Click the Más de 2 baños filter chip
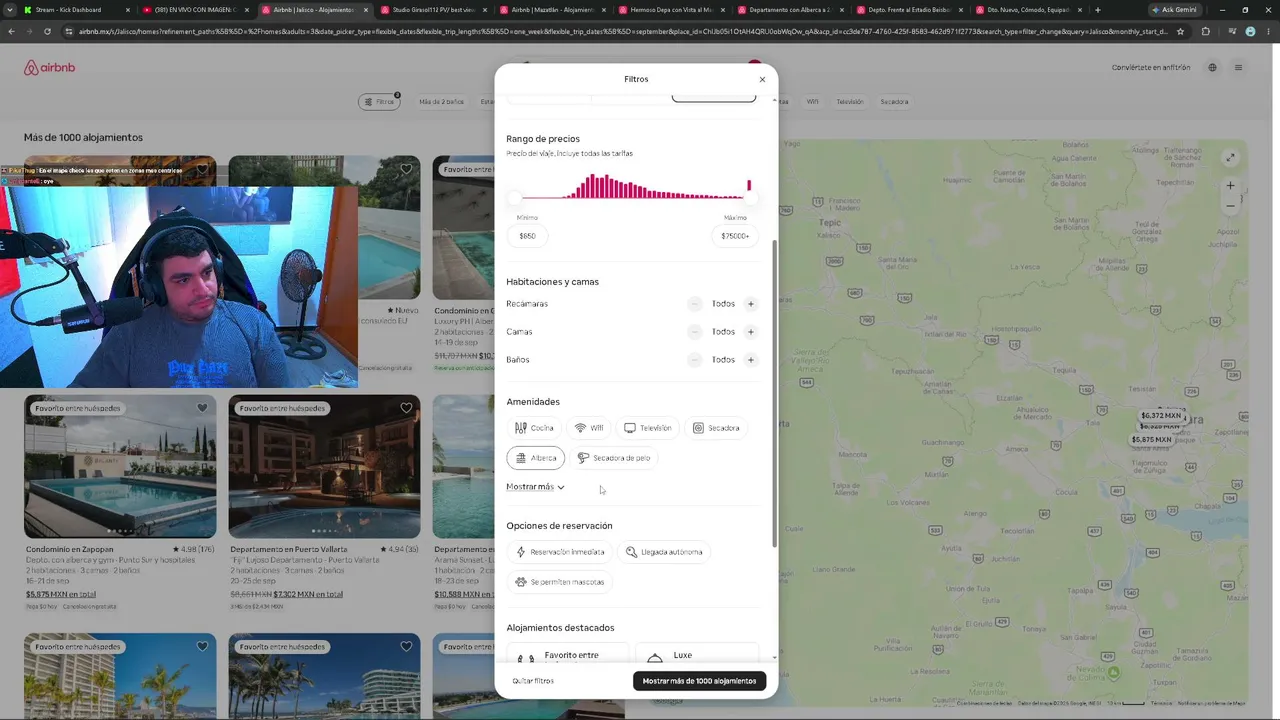The image size is (1280, 720). point(441,101)
